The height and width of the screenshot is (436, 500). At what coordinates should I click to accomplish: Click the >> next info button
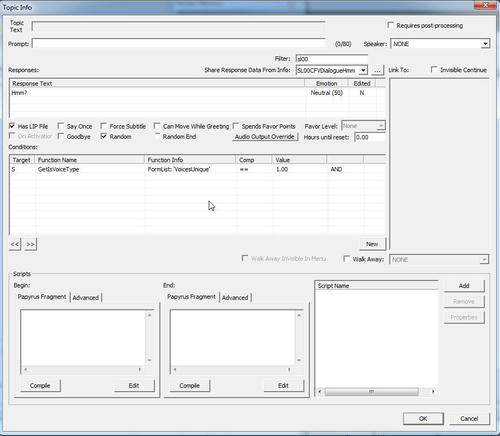pyautogui.click(x=30, y=244)
